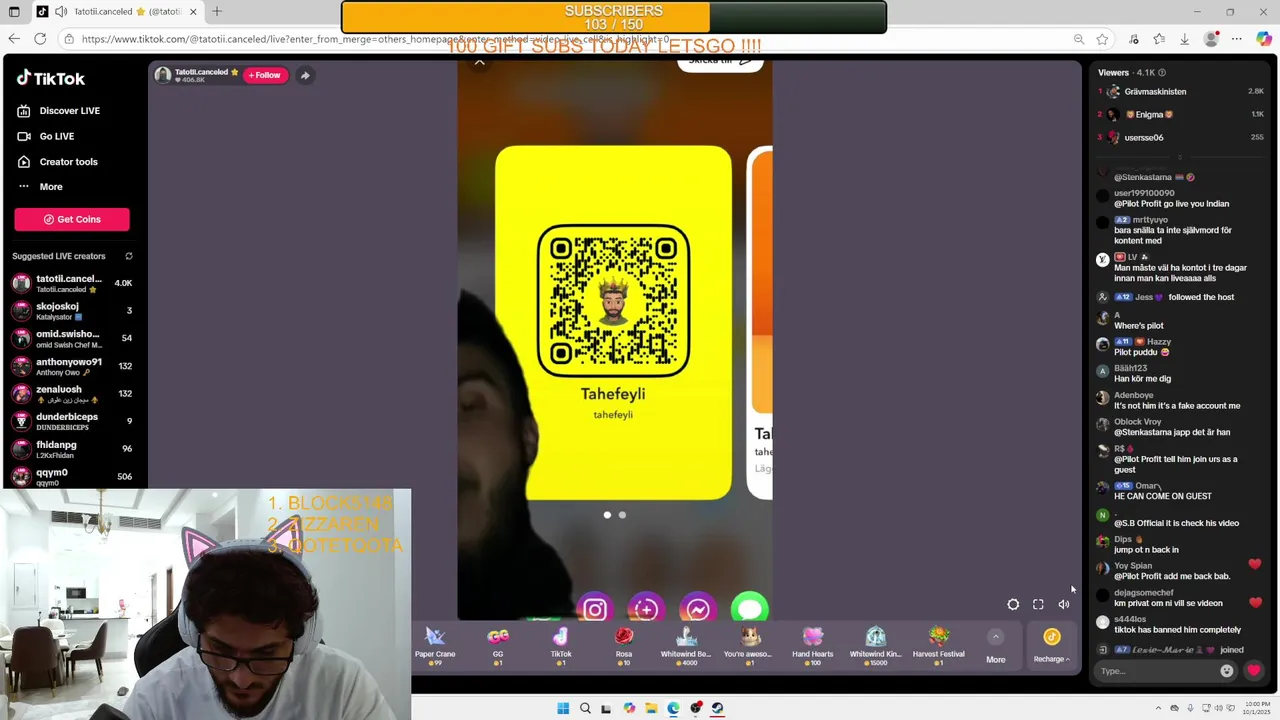This screenshot has height=720, width=1280.
Task: Click comment 'HE CAN COME ON GUEST'
Action: click(1163, 496)
